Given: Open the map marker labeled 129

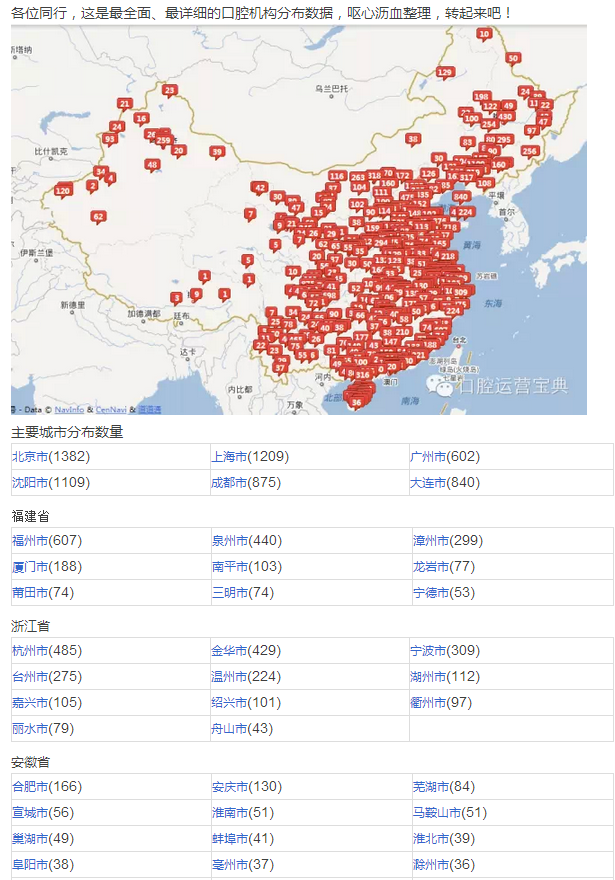Looking at the screenshot, I should coord(445,73).
